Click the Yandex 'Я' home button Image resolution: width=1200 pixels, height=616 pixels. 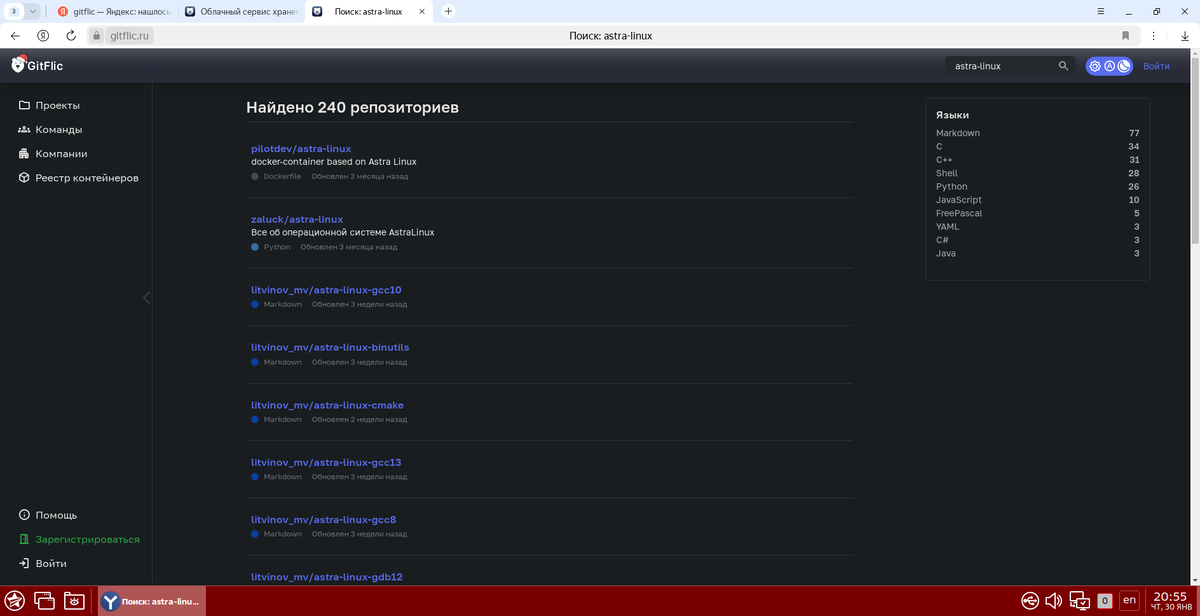tap(43, 35)
